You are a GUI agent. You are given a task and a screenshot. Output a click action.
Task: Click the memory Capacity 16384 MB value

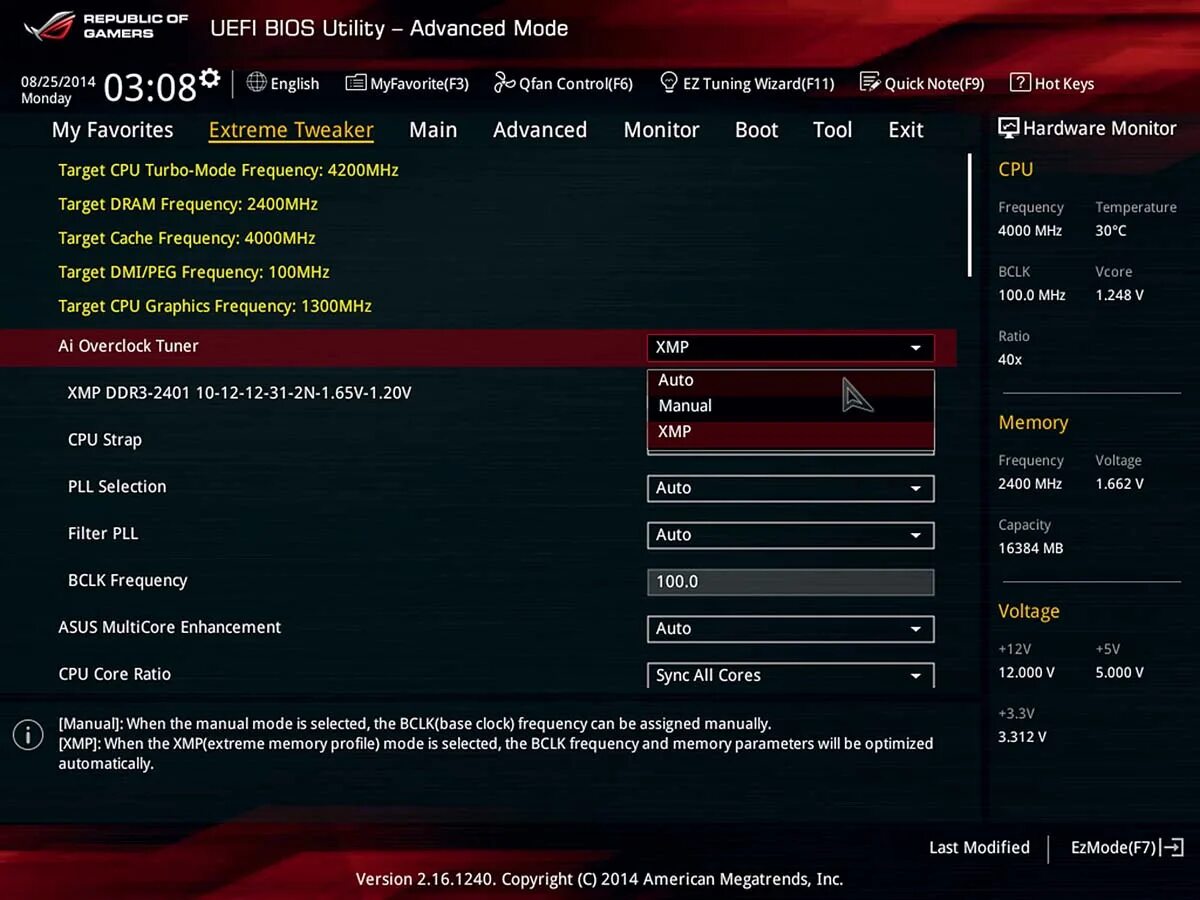pyautogui.click(x=1031, y=548)
